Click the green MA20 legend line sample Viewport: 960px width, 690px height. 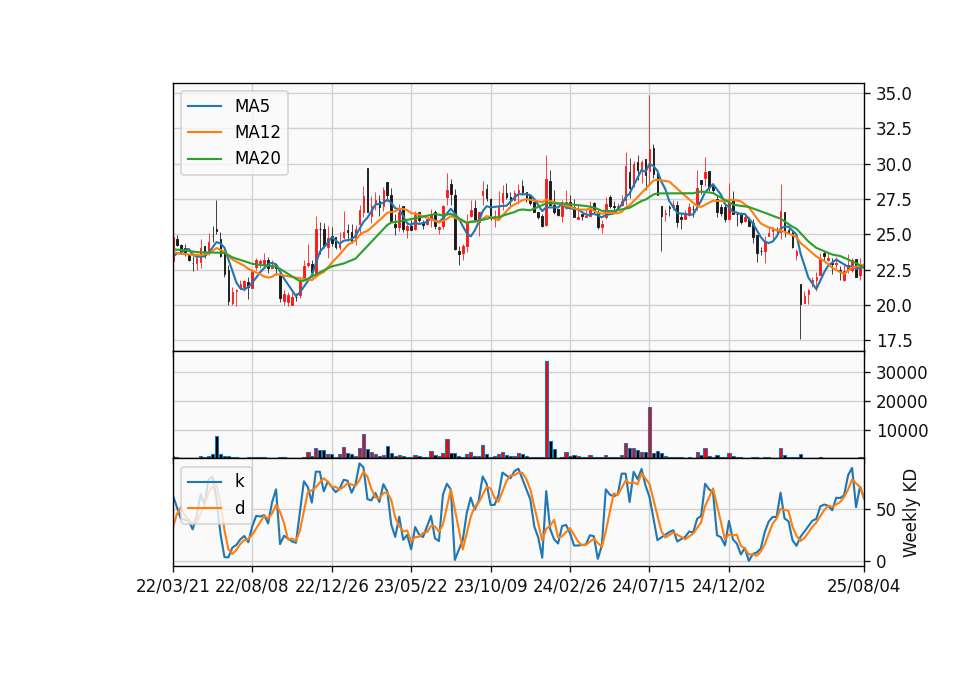pos(204,159)
